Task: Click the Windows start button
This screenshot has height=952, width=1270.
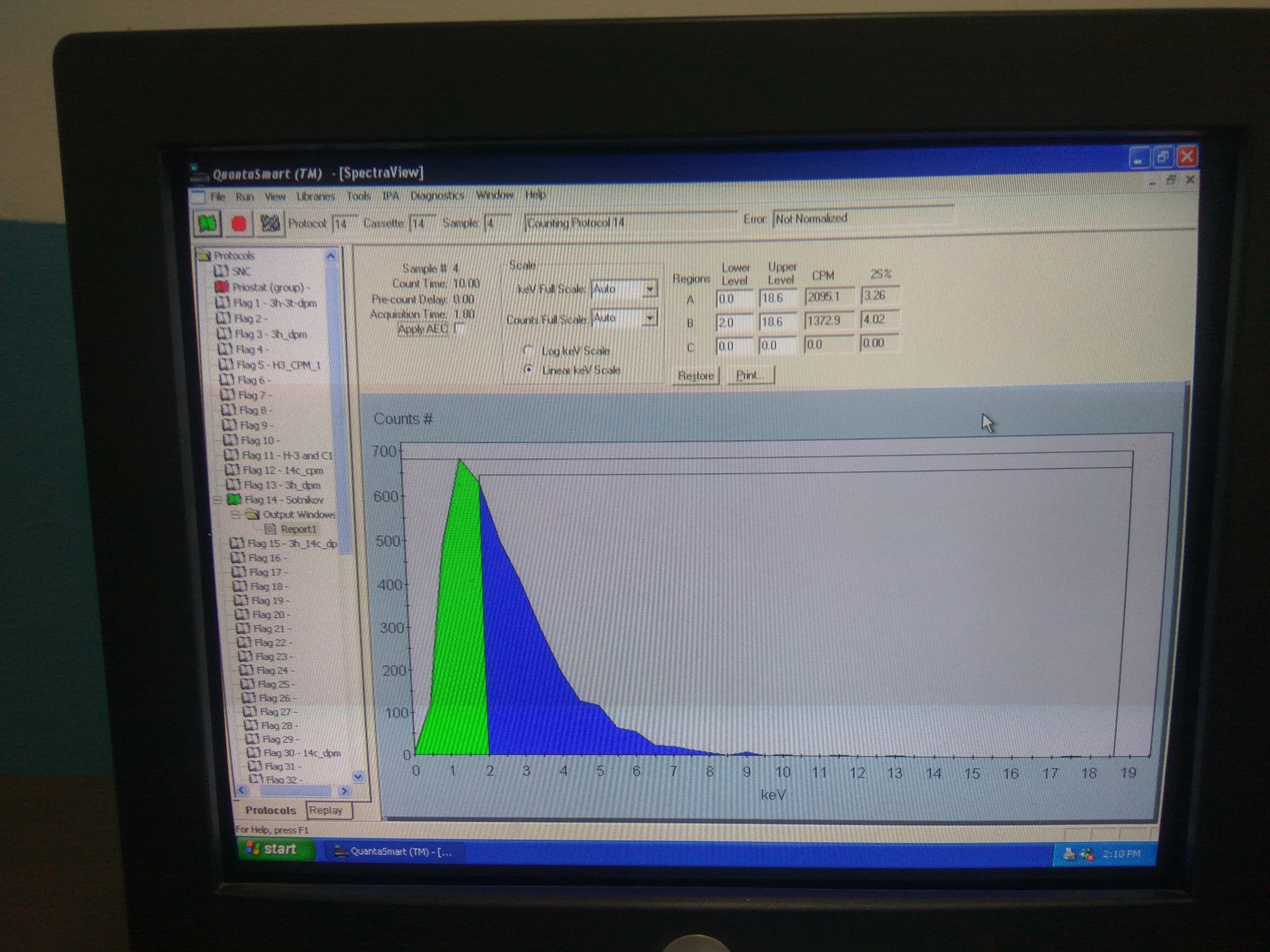Action: coord(277,849)
